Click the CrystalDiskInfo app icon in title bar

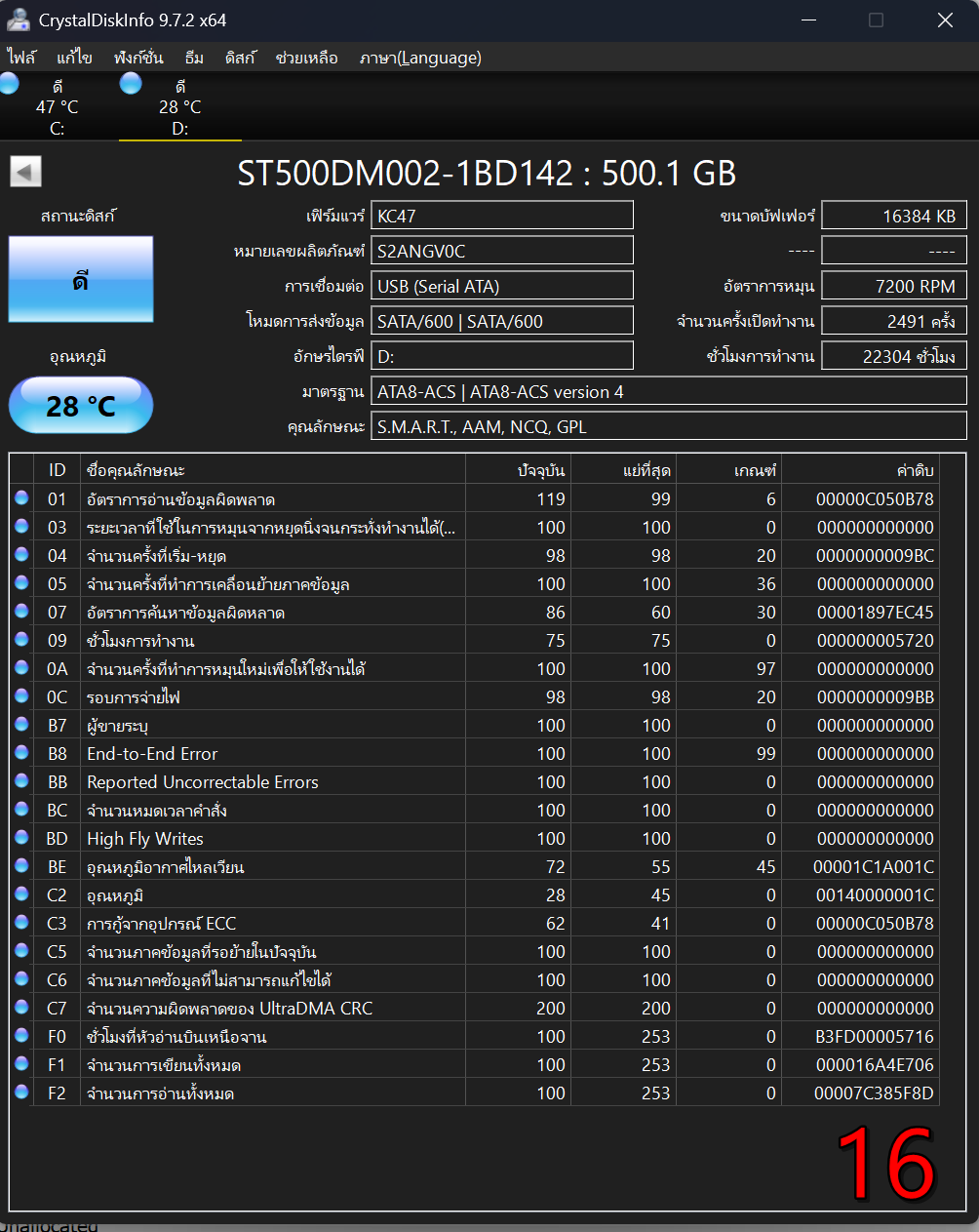point(18,20)
